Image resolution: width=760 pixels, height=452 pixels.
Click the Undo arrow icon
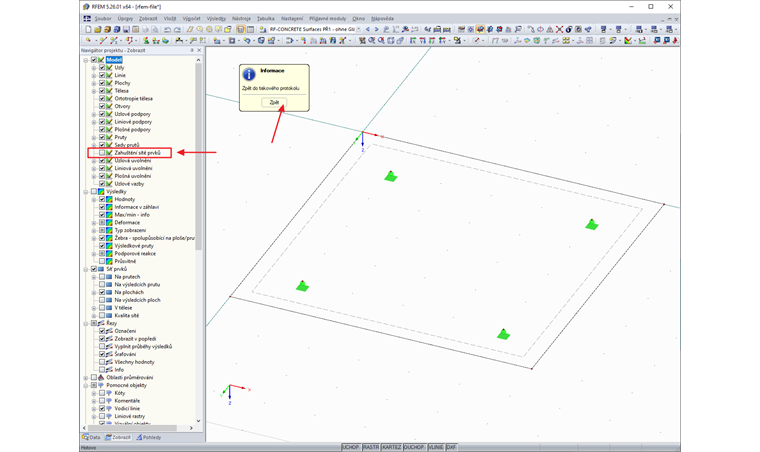point(167,30)
